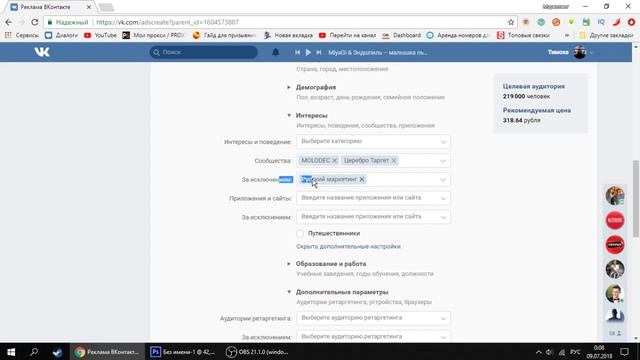Click the VK search field
640x360 pixels.
(x=204, y=52)
